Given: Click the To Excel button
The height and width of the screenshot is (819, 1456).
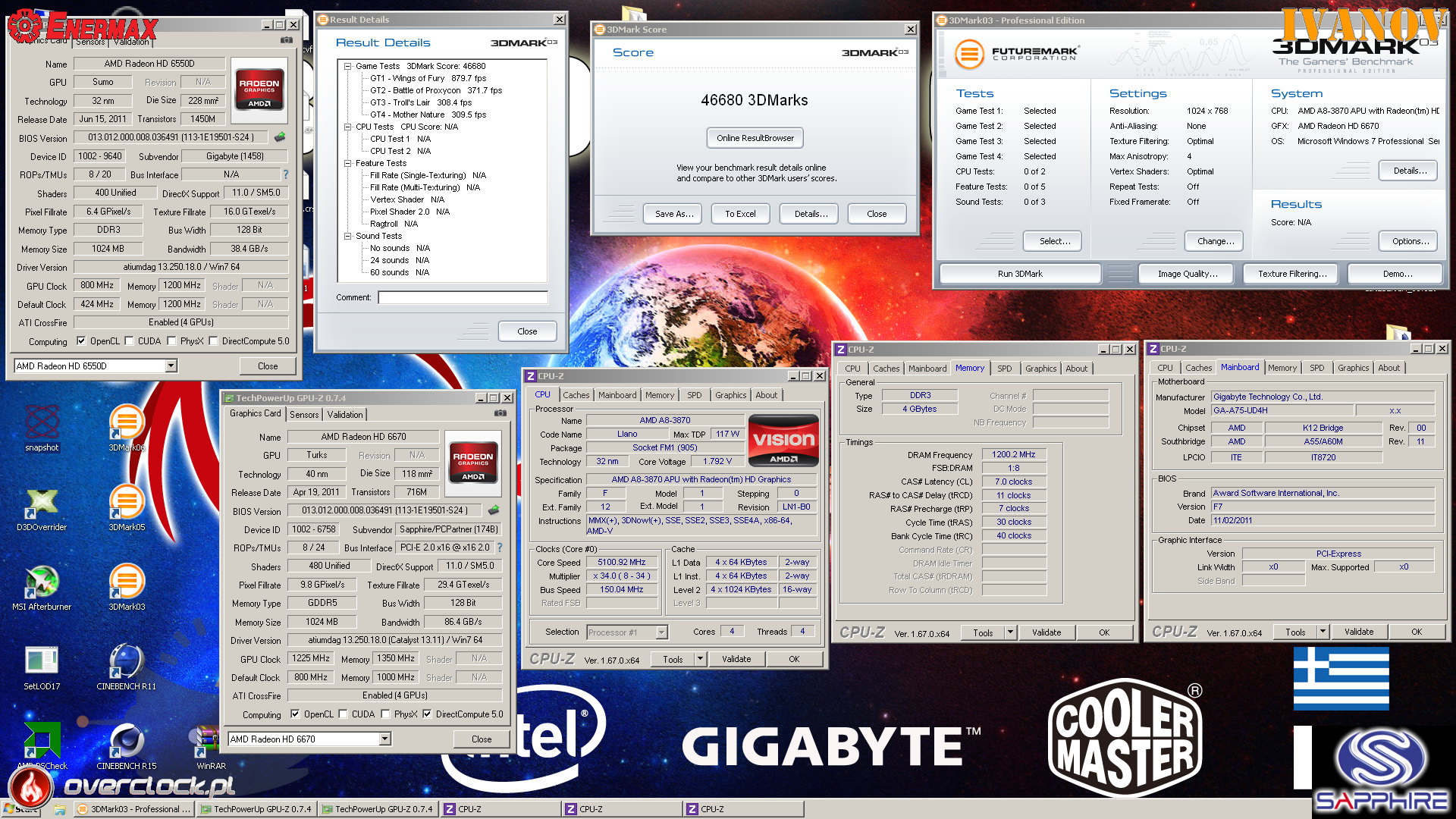Looking at the screenshot, I should (740, 214).
